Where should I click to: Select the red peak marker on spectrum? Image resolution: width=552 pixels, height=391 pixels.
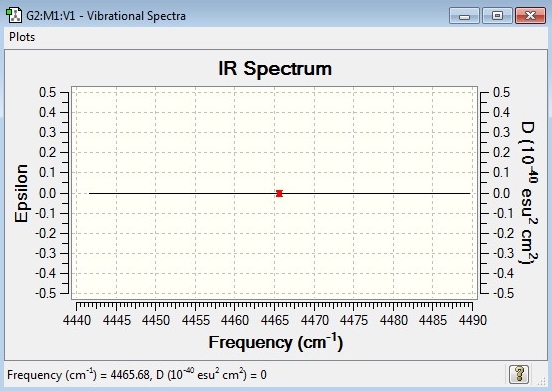coord(279,194)
